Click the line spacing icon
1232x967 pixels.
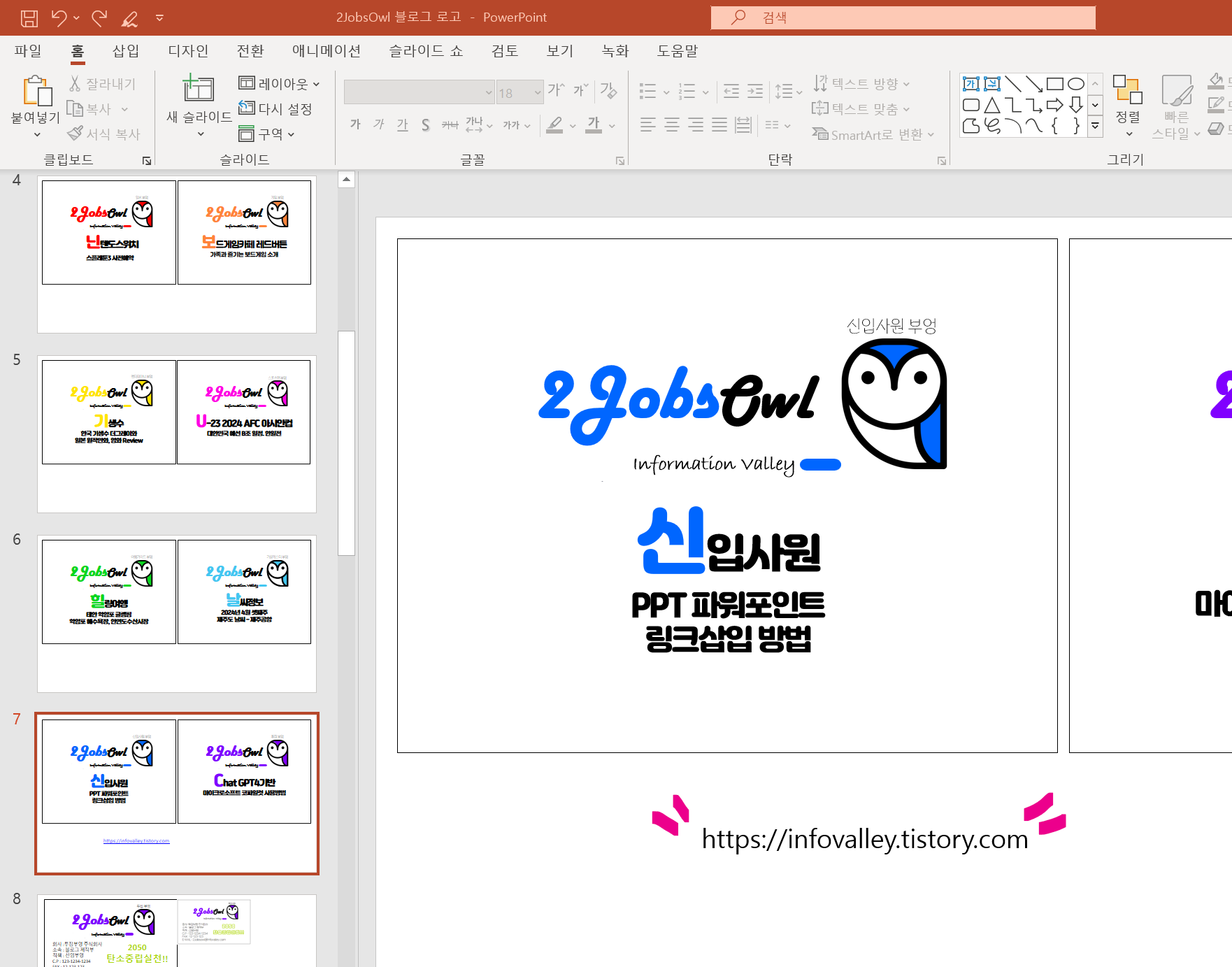[x=784, y=91]
